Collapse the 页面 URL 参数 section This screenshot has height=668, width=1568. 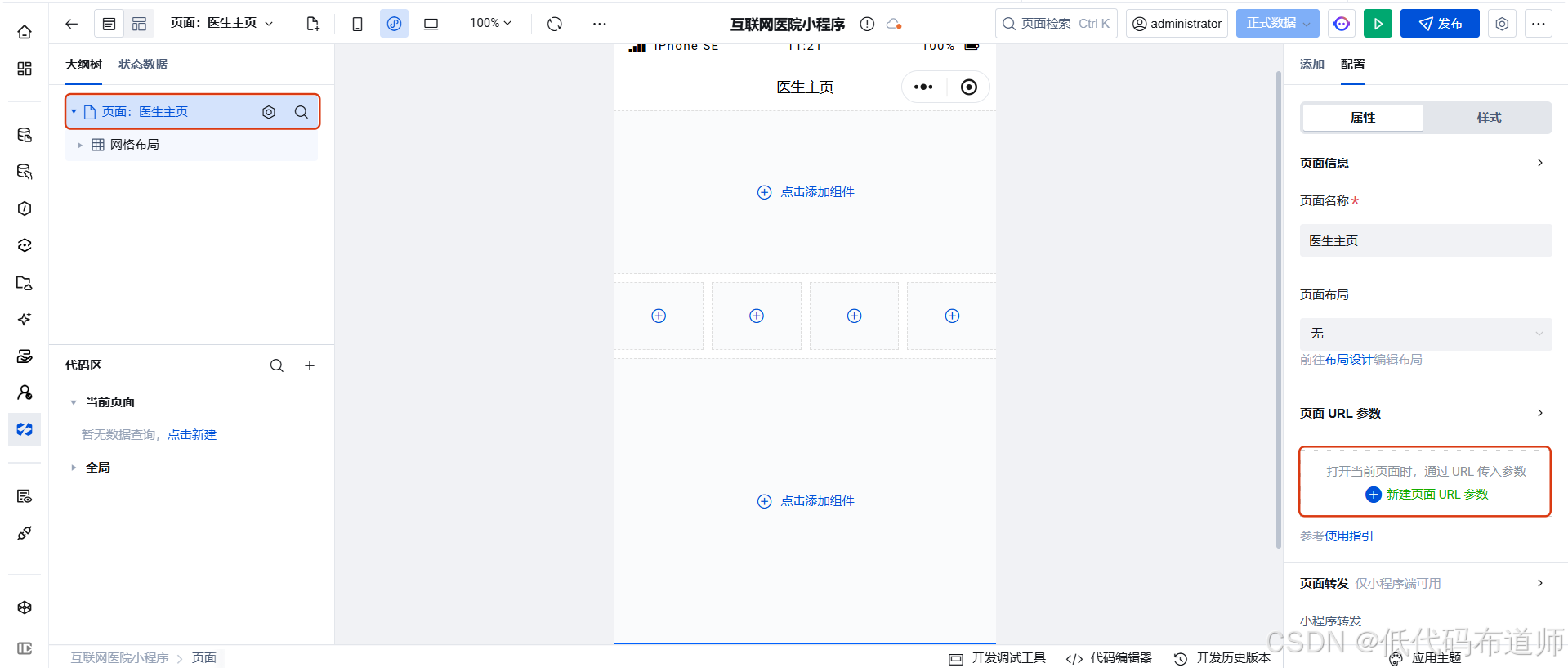click(x=1540, y=413)
